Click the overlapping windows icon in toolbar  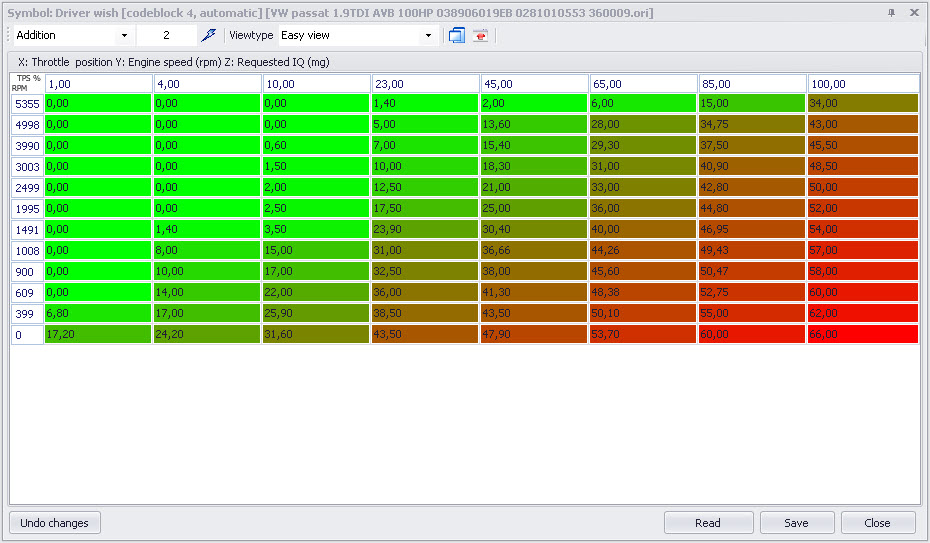(457, 35)
